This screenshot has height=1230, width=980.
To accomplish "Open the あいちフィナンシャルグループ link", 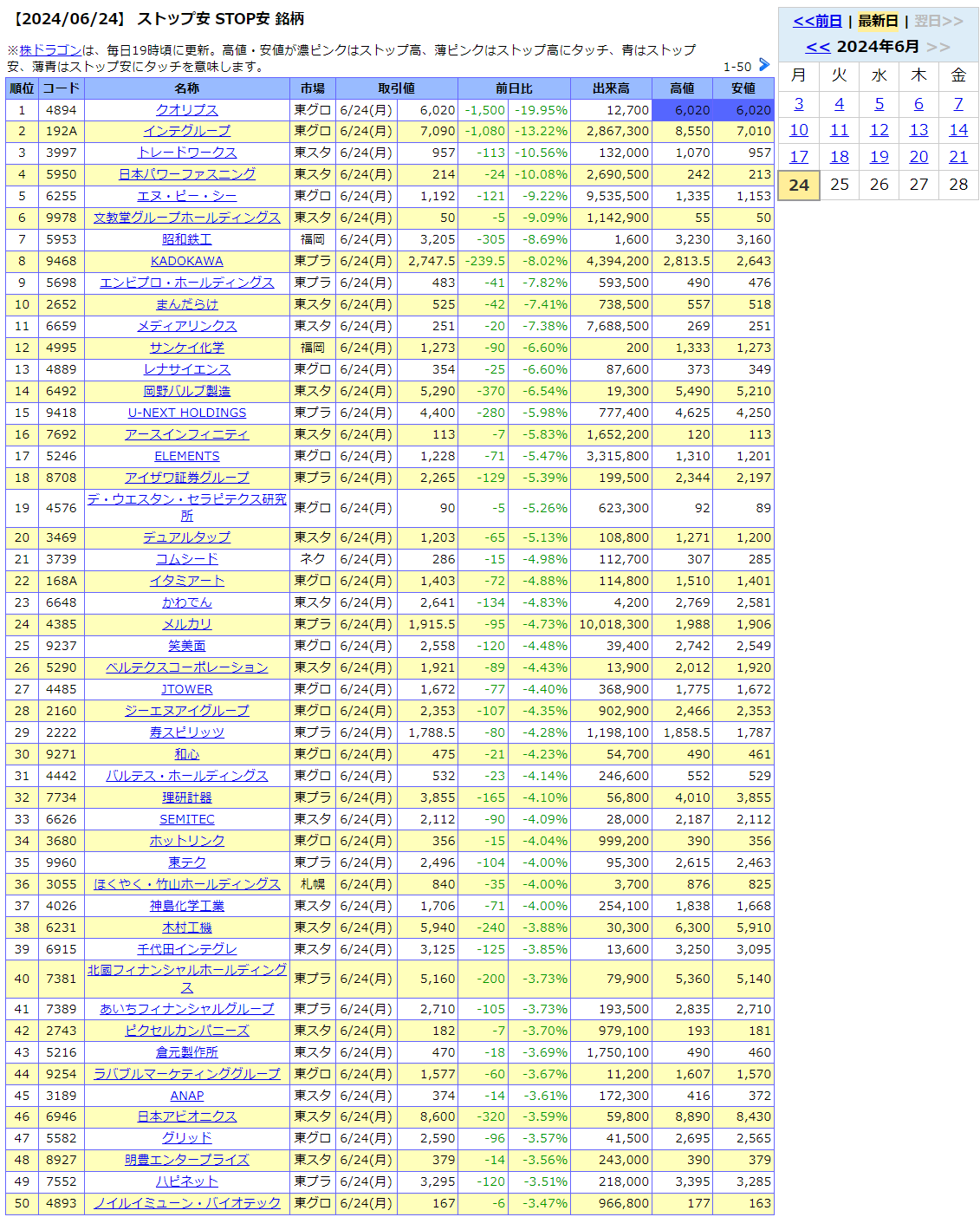I will pyautogui.click(x=187, y=1009).
